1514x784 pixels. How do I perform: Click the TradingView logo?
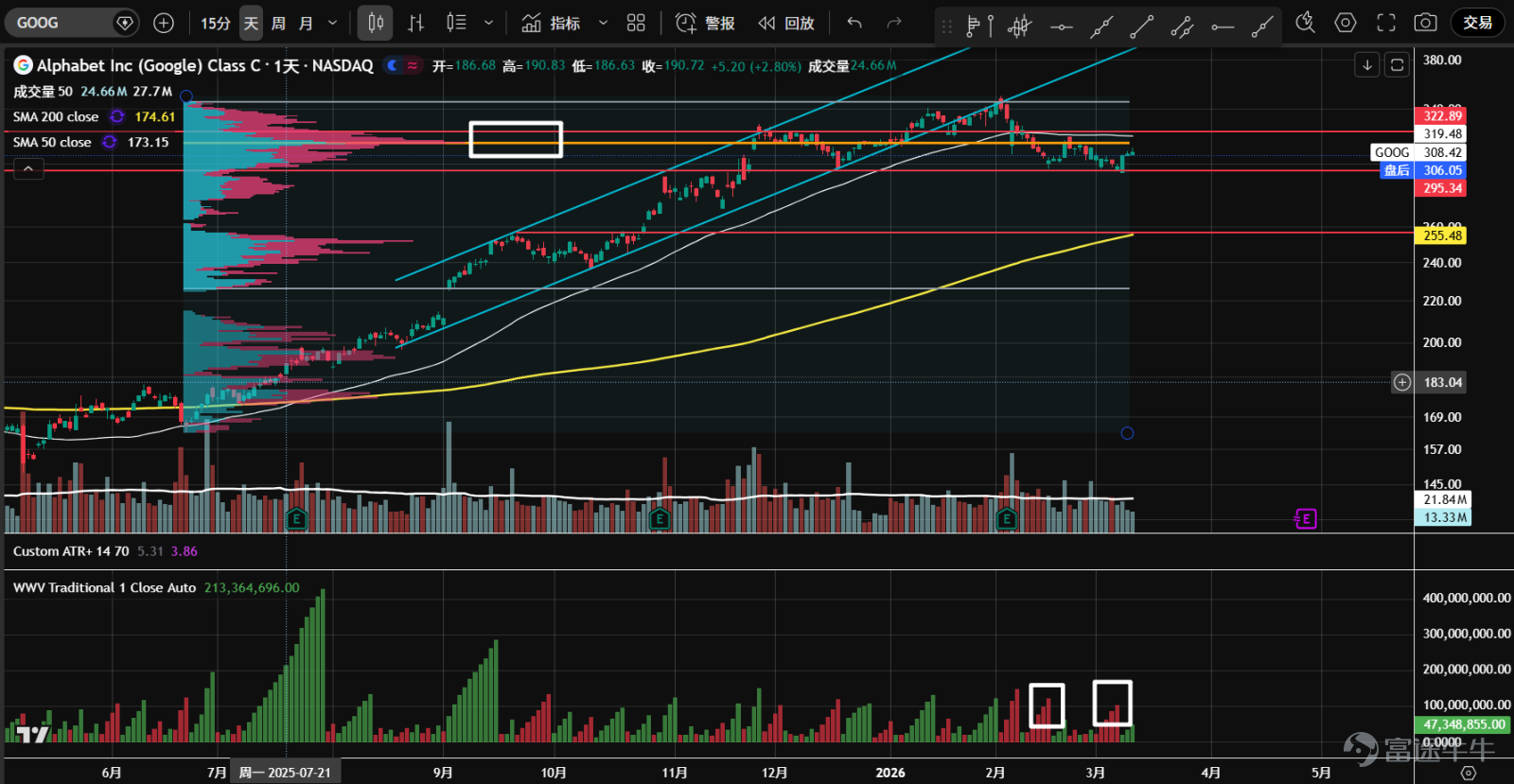point(32,734)
